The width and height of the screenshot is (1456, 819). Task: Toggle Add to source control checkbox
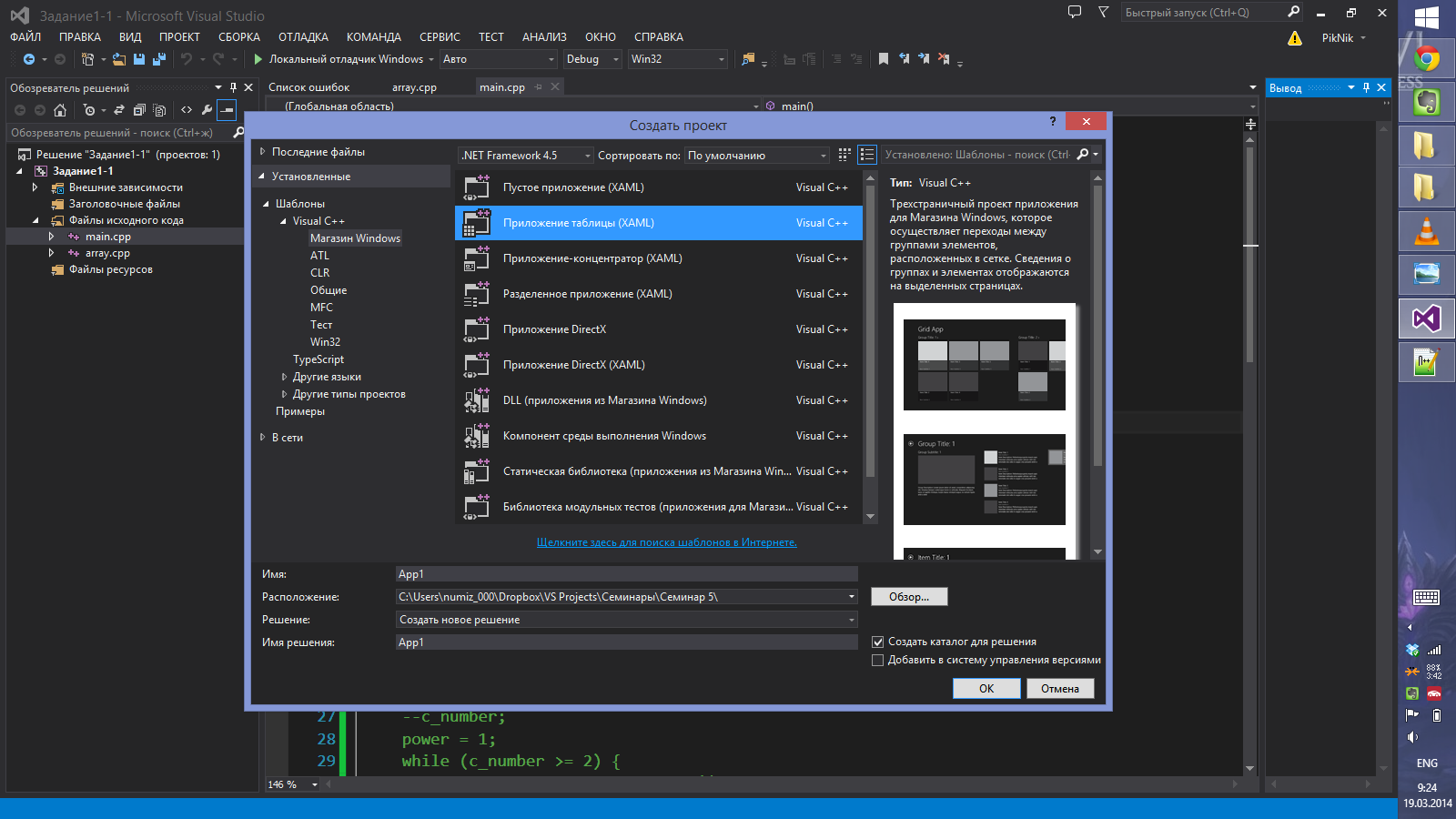pos(878,661)
